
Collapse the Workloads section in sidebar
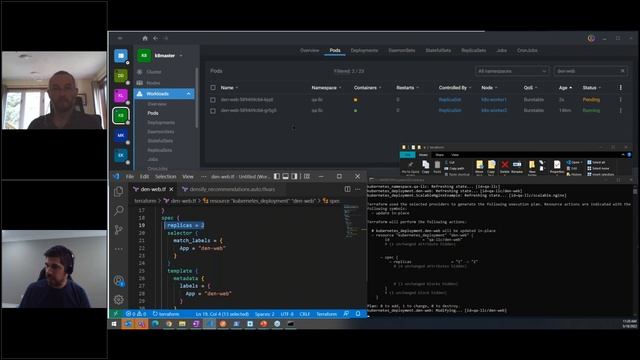click(189, 94)
